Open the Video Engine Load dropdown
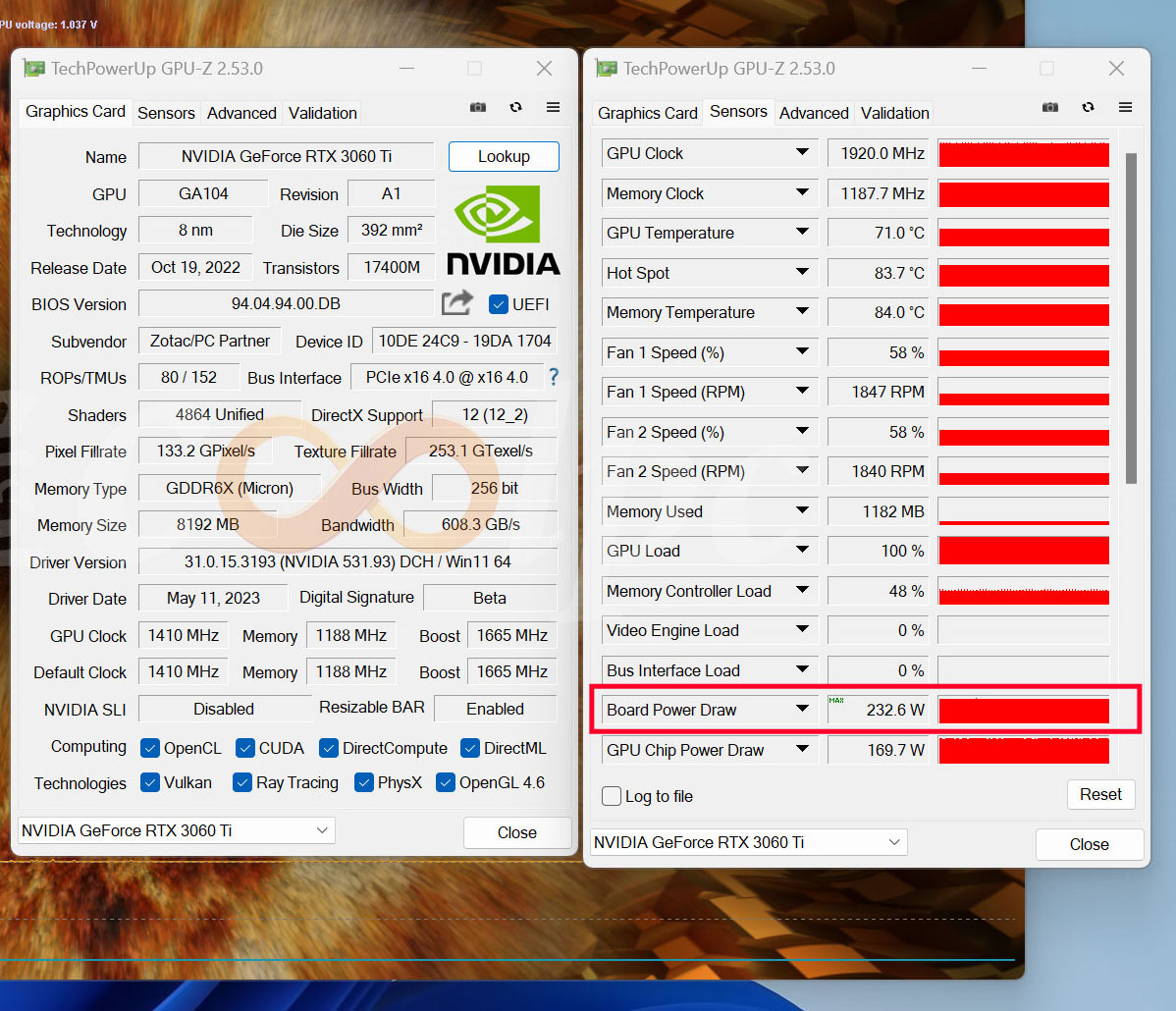The height and width of the screenshot is (1011, 1176). (802, 629)
